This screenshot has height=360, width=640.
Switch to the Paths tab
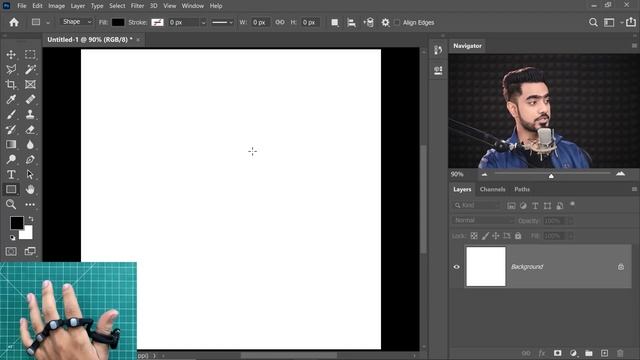(x=522, y=189)
